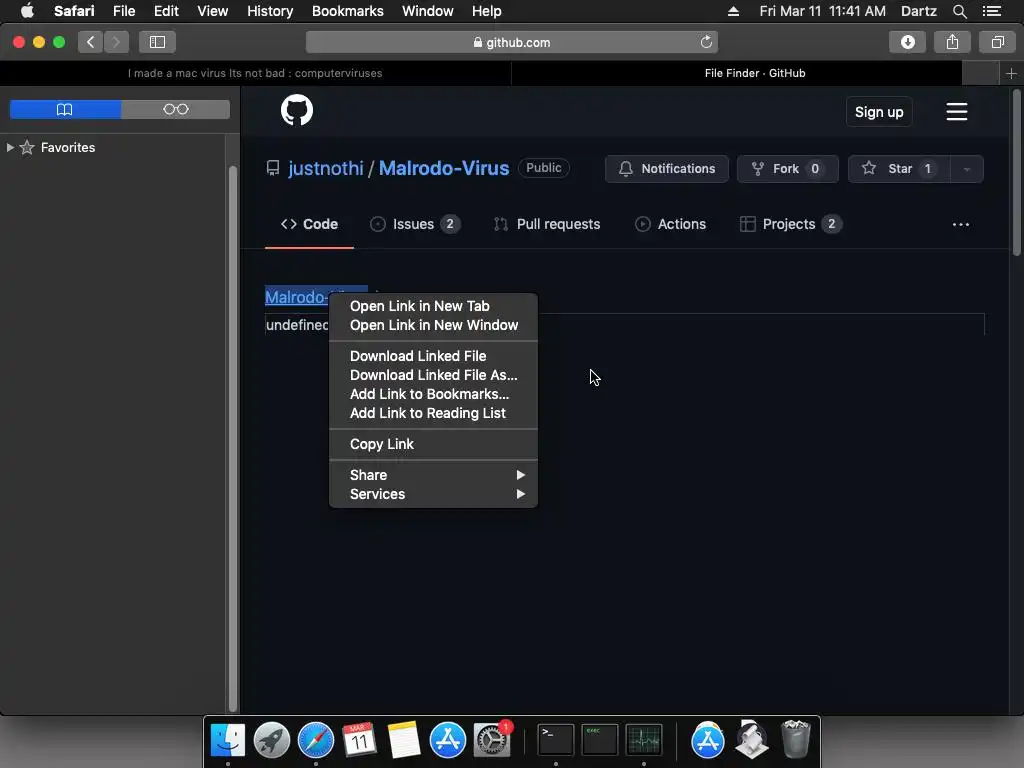Open Notes from the Dock
The height and width of the screenshot is (768, 1024).
pos(404,740)
